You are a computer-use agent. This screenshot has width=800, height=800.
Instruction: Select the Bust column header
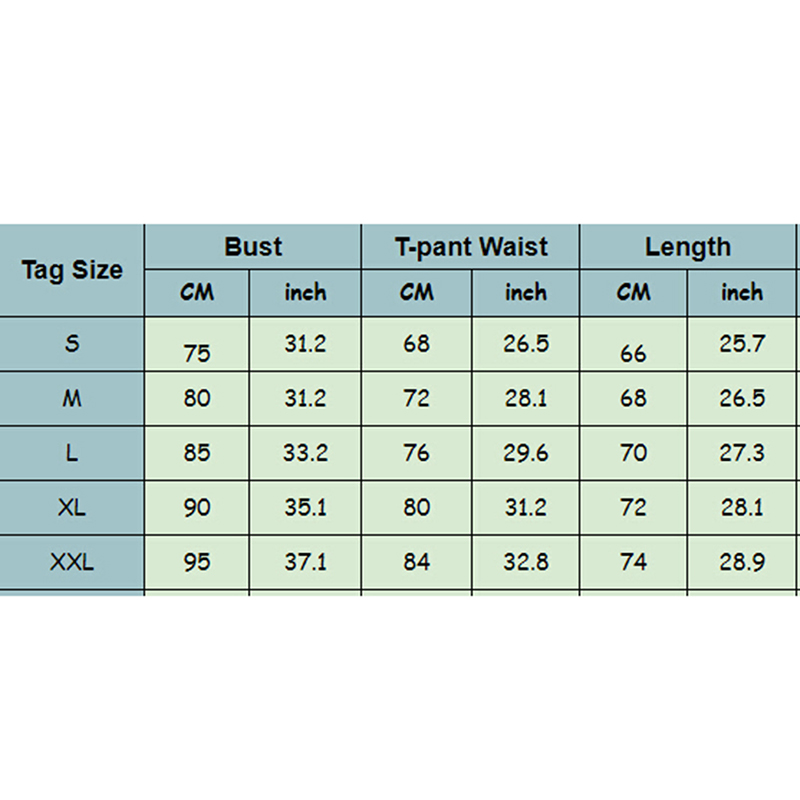tap(253, 247)
